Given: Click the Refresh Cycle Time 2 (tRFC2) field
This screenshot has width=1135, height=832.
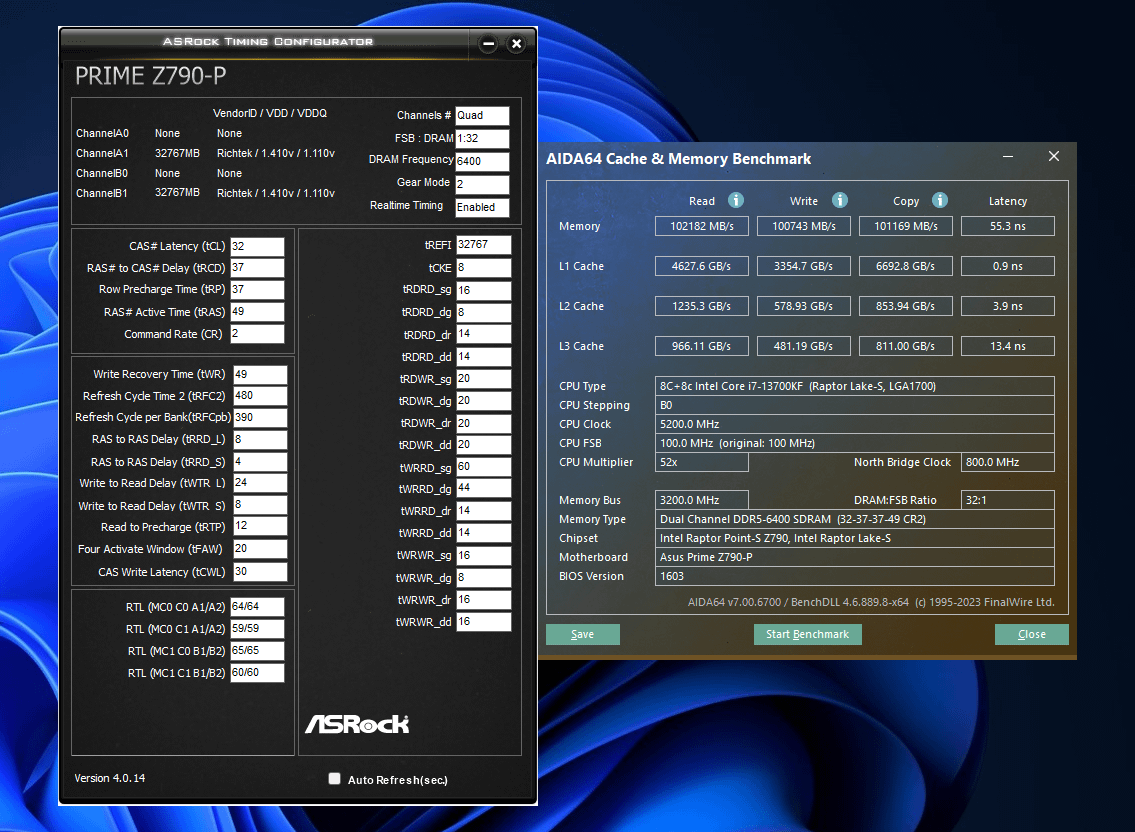Looking at the screenshot, I should pos(260,396).
